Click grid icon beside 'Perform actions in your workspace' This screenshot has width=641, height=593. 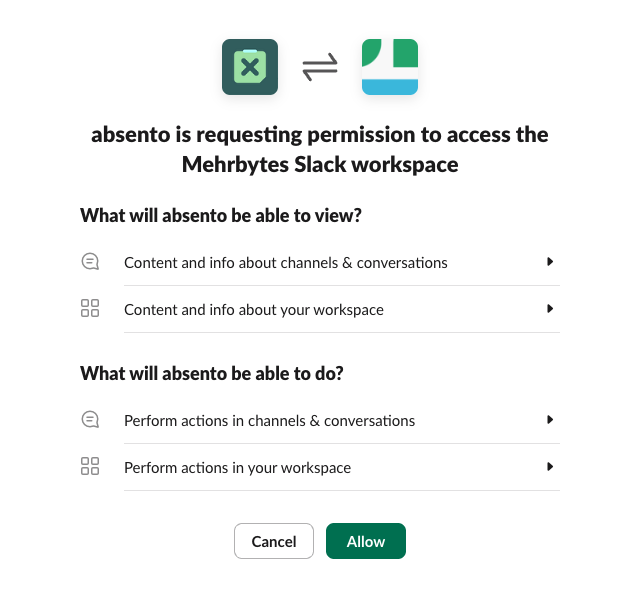coord(90,467)
